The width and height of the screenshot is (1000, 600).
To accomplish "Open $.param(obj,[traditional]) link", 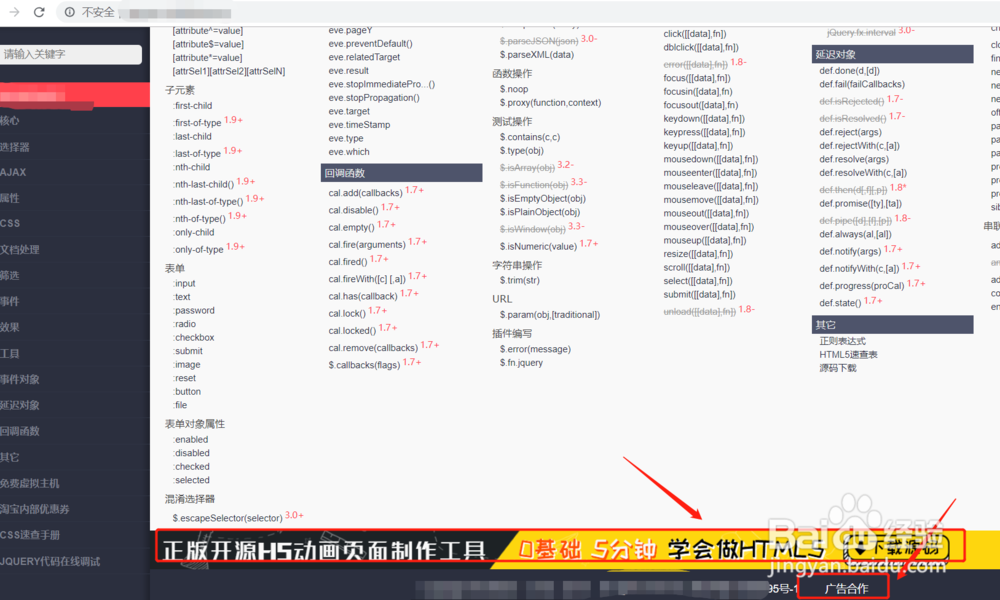I will [x=550, y=314].
